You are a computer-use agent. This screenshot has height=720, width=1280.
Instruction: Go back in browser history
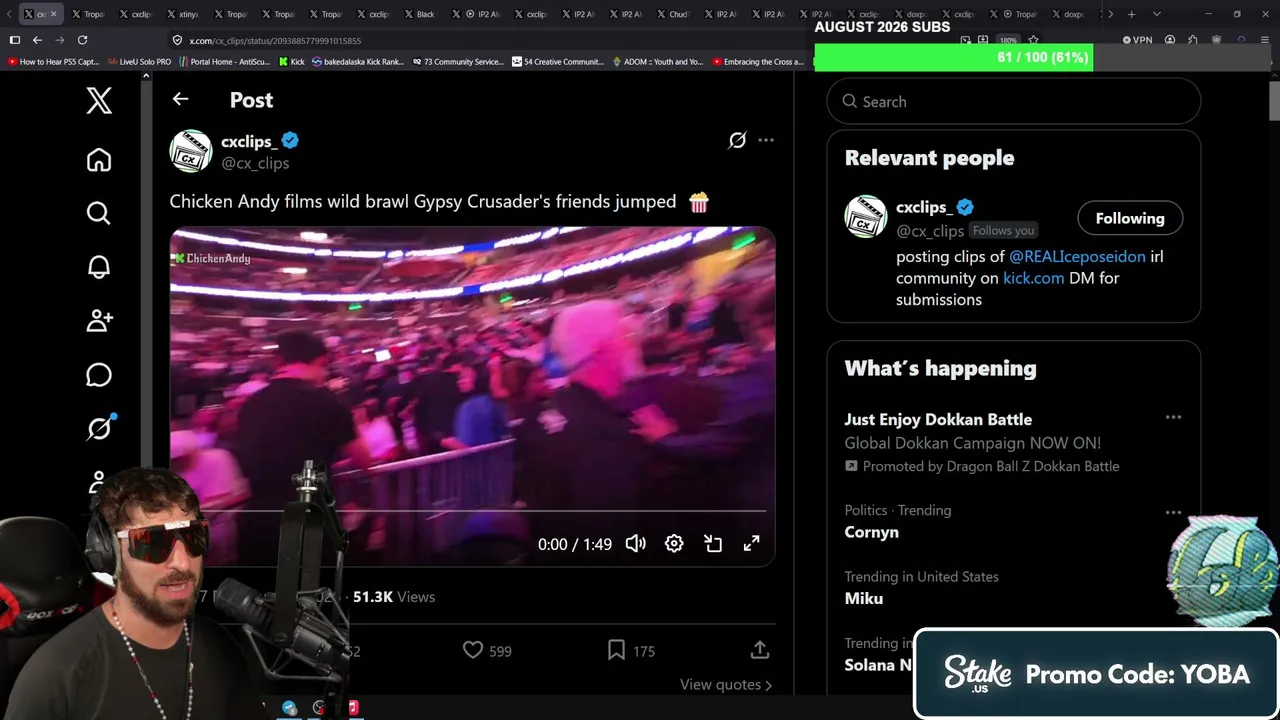[x=37, y=40]
